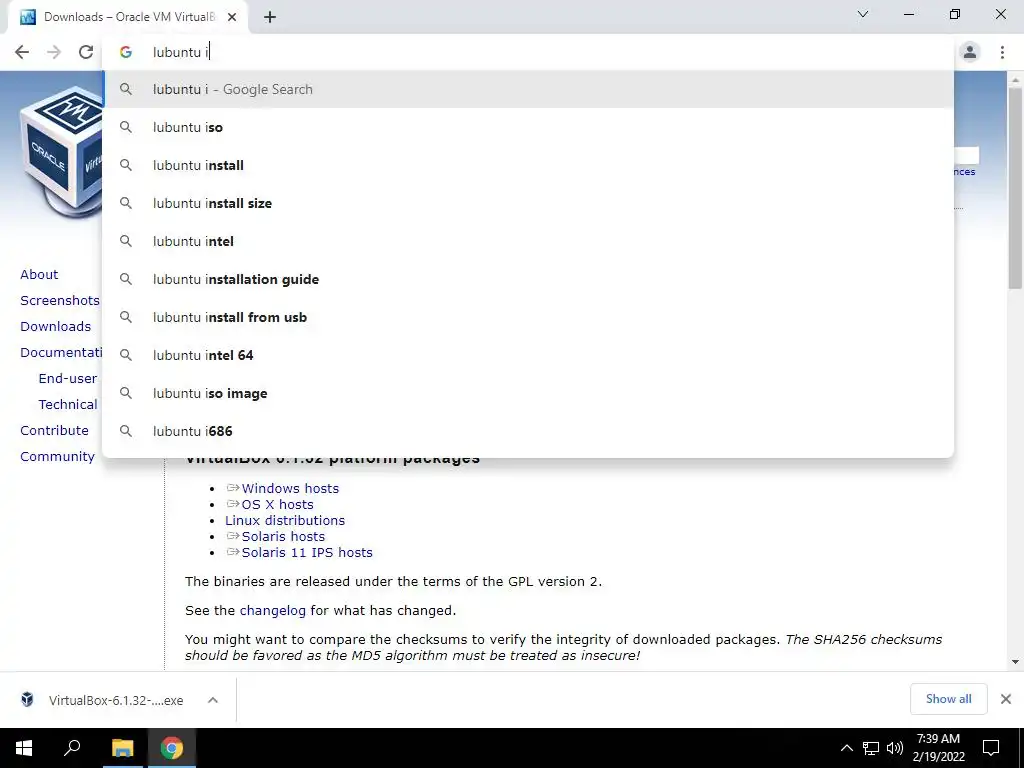Open the taskbar clock showing 7:39 AM
The width and height of the screenshot is (1024, 768).
pos(938,748)
